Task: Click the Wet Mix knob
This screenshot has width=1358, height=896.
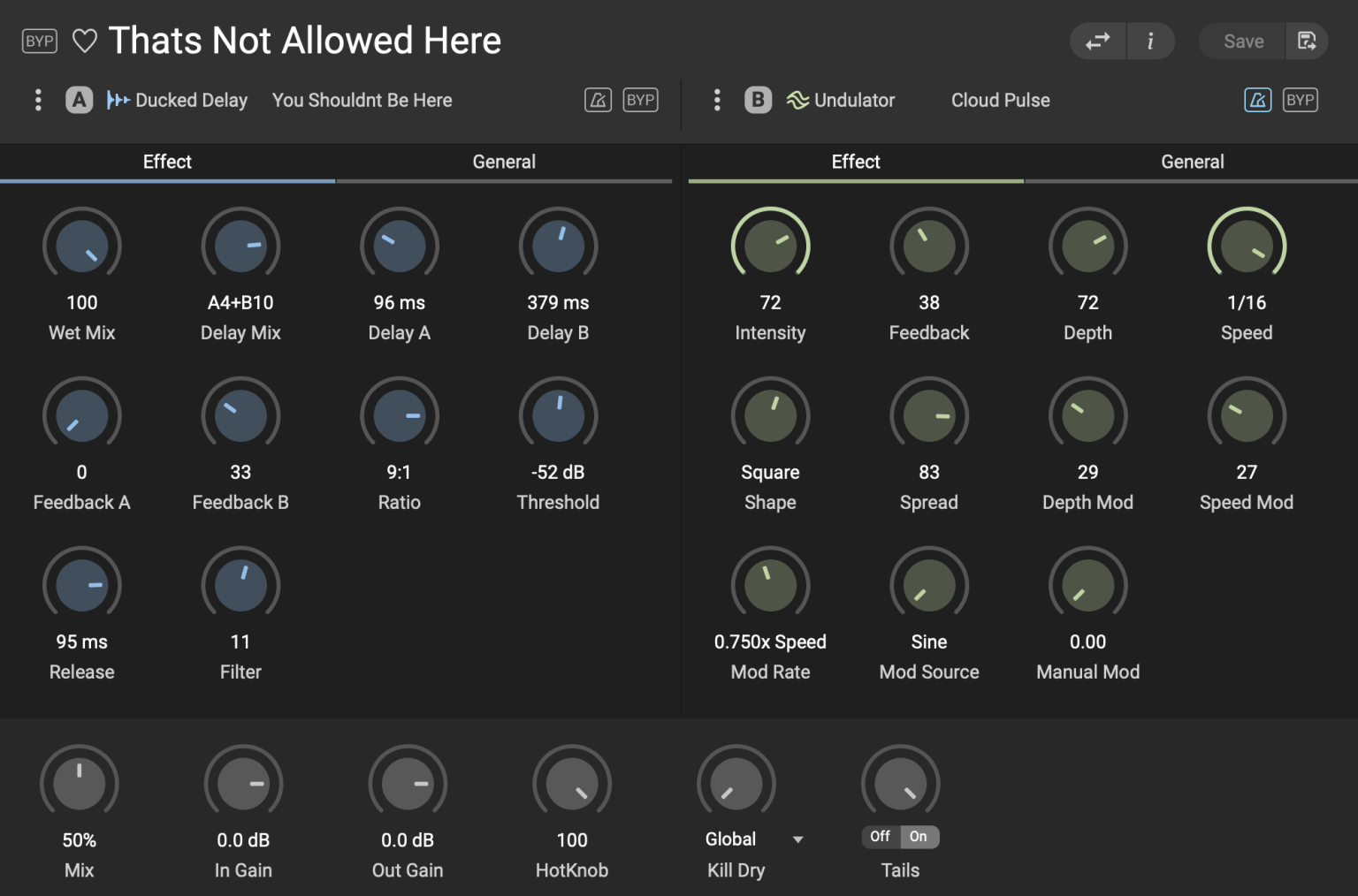Action: 82,247
